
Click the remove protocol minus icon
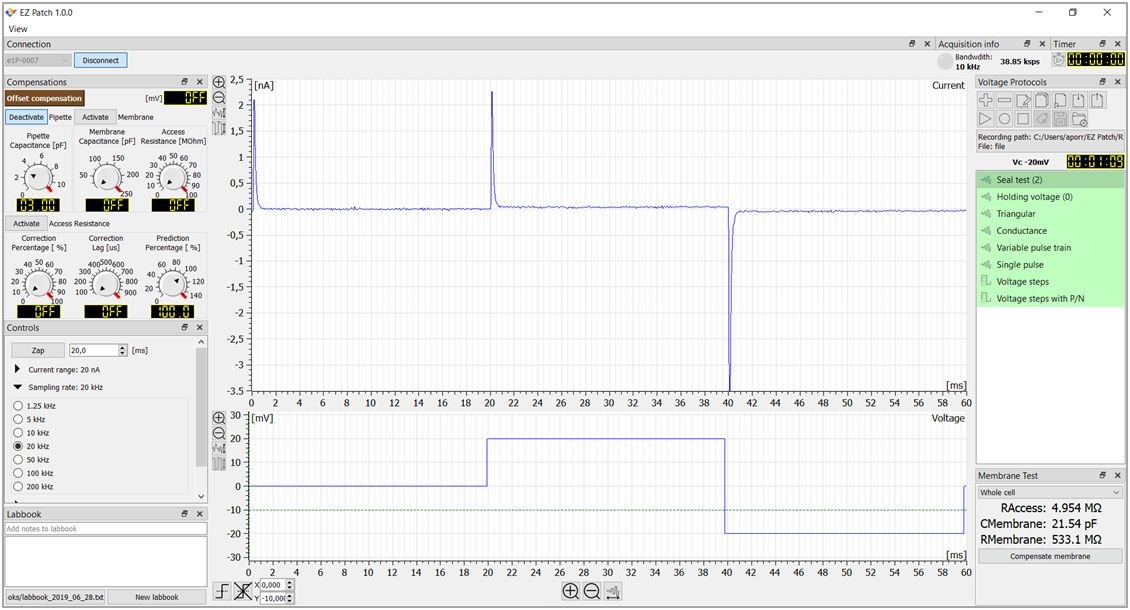(x=1004, y=100)
